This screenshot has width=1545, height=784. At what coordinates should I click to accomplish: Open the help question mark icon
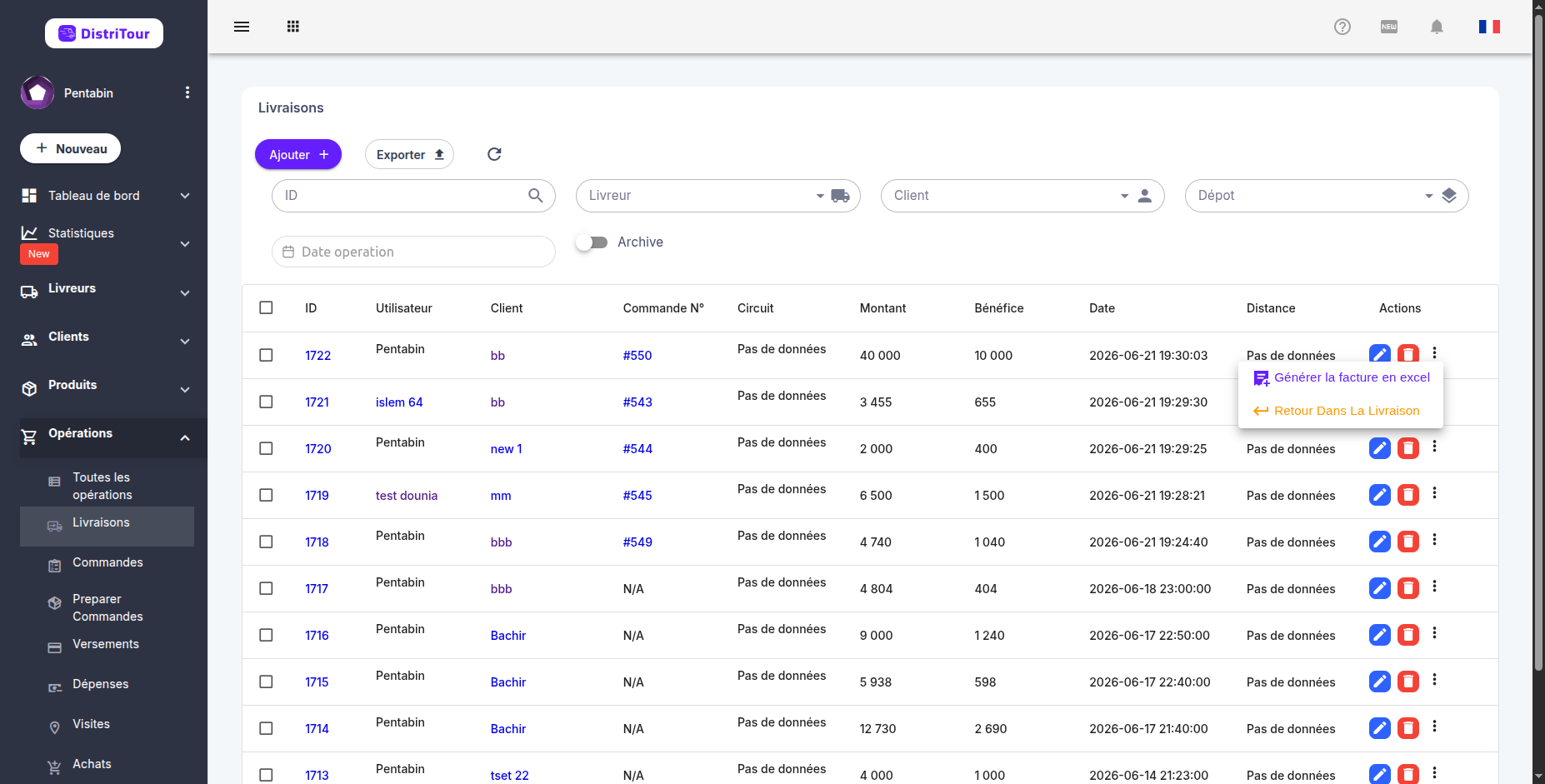[1342, 27]
